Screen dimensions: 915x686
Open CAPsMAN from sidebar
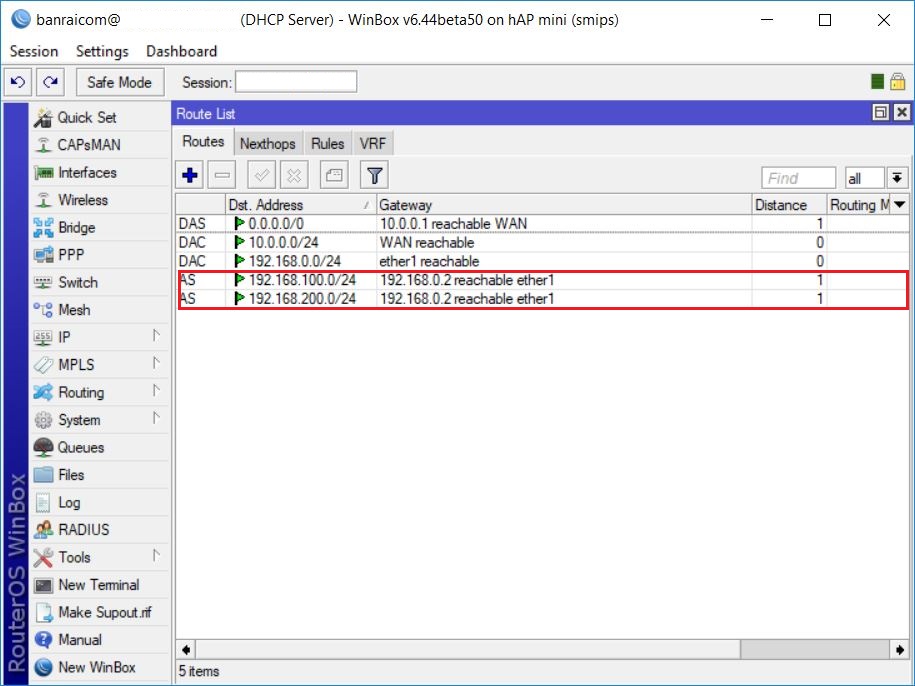(99, 145)
